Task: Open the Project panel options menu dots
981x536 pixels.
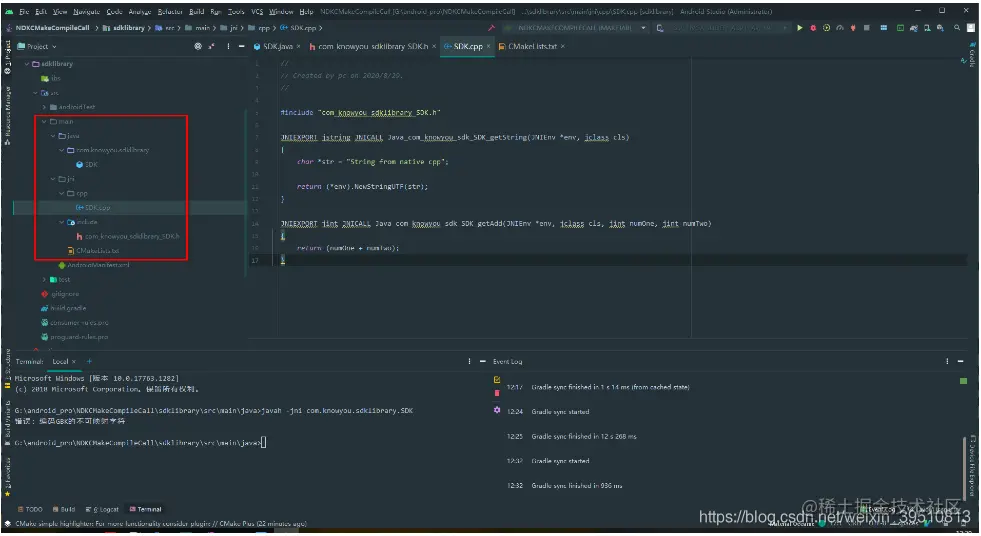Action: pos(228,46)
